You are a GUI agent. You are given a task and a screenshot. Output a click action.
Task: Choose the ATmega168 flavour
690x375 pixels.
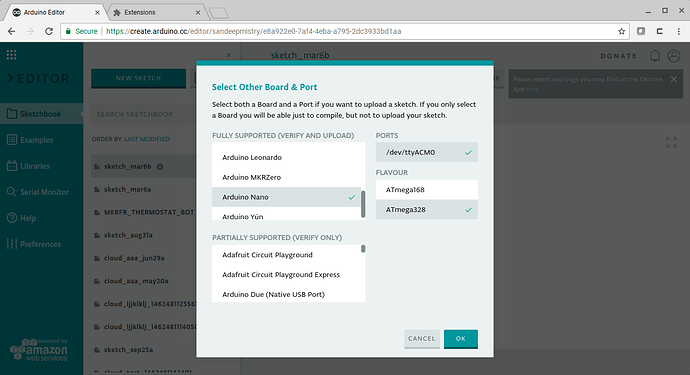[426, 190]
